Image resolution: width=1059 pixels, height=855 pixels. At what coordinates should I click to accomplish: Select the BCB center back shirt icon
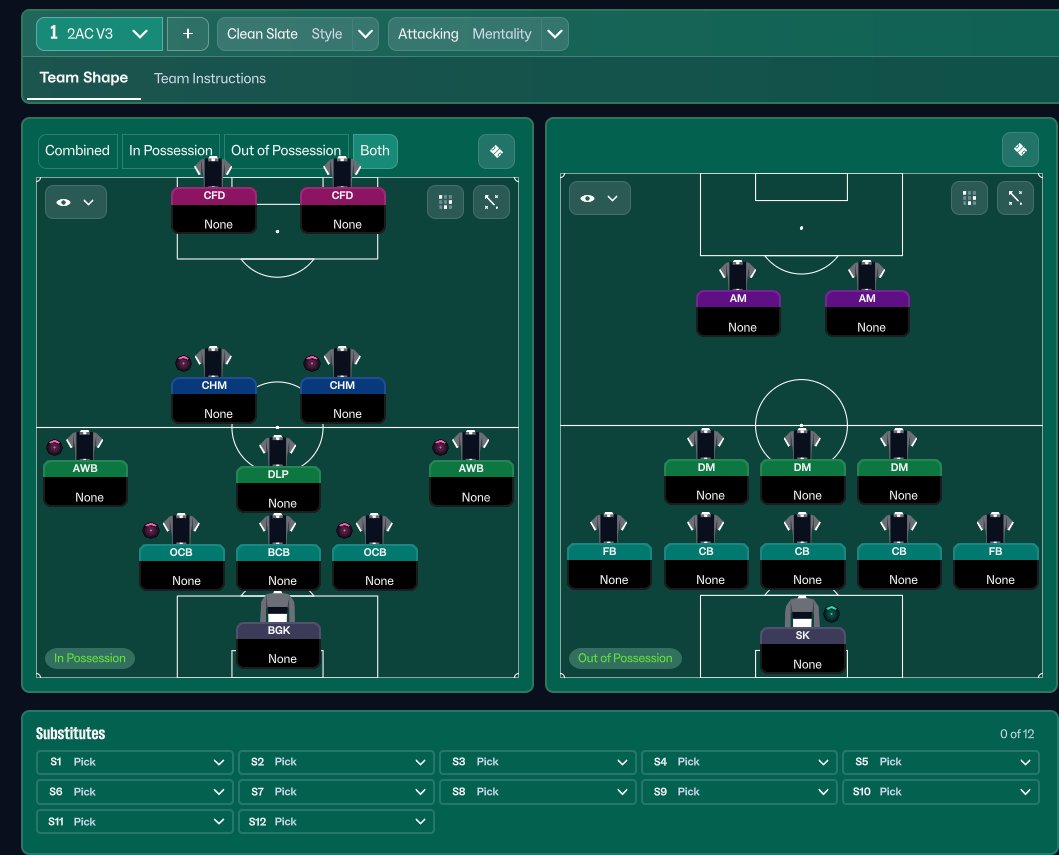[278, 529]
